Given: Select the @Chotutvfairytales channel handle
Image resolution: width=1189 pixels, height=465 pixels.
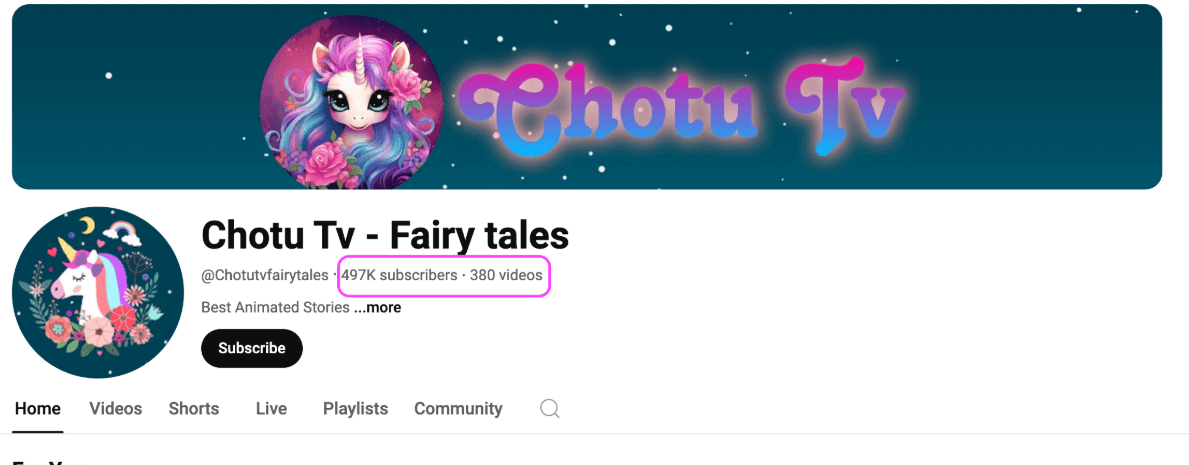Looking at the screenshot, I should pyautogui.click(x=265, y=275).
